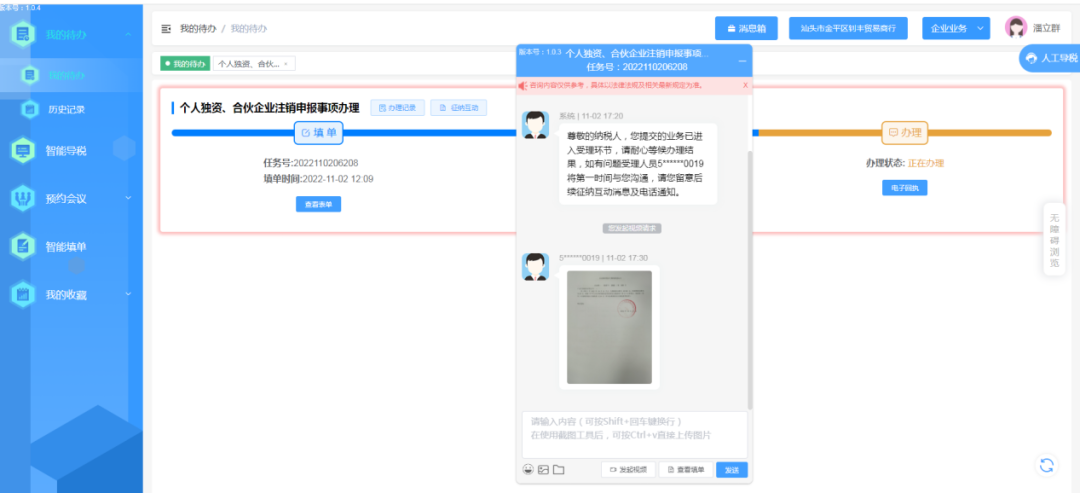
Task: Dismiss the red advisory notice banner
Action: (x=745, y=85)
